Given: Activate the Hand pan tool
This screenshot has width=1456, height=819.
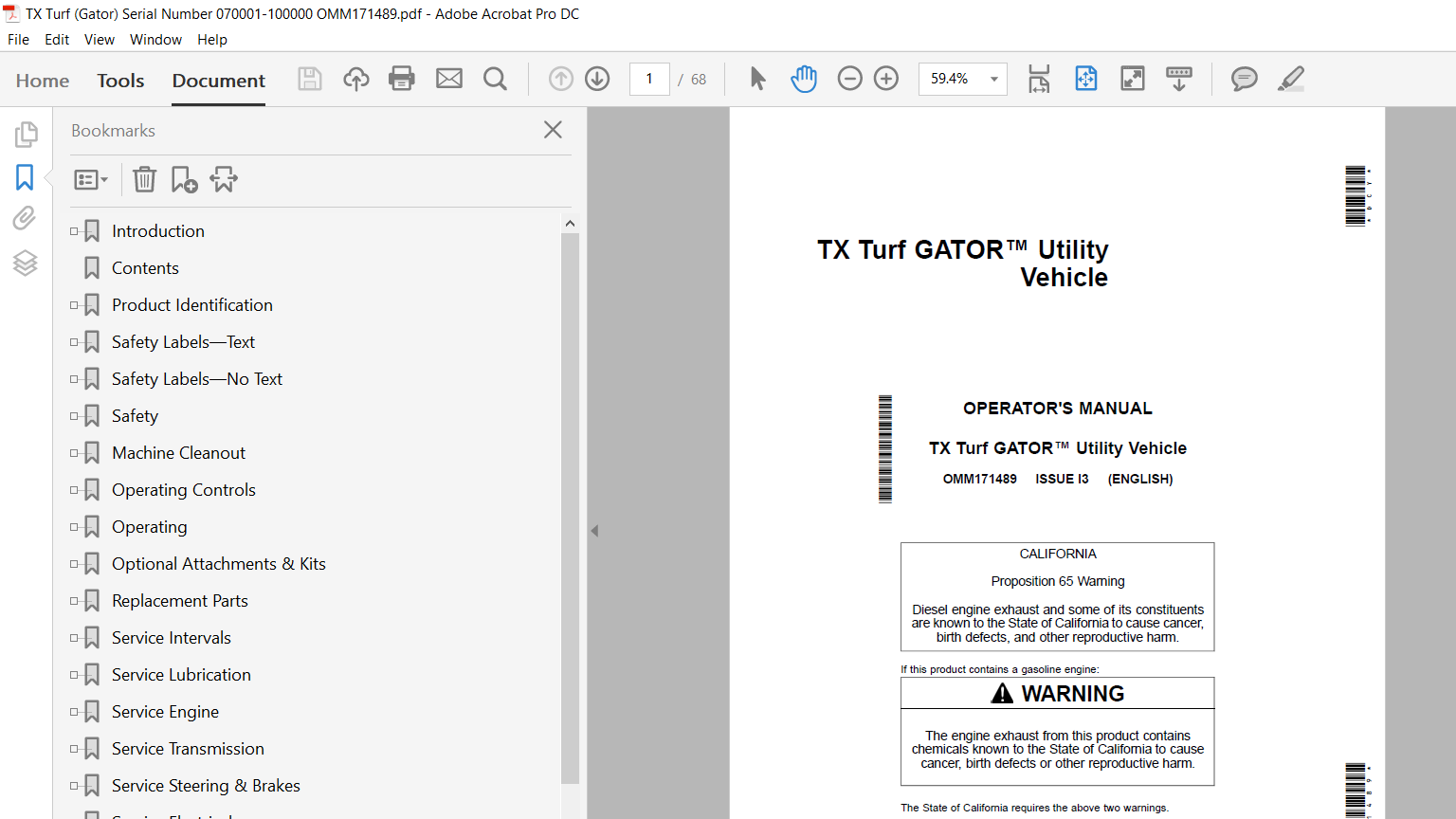Looking at the screenshot, I should point(804,79).
